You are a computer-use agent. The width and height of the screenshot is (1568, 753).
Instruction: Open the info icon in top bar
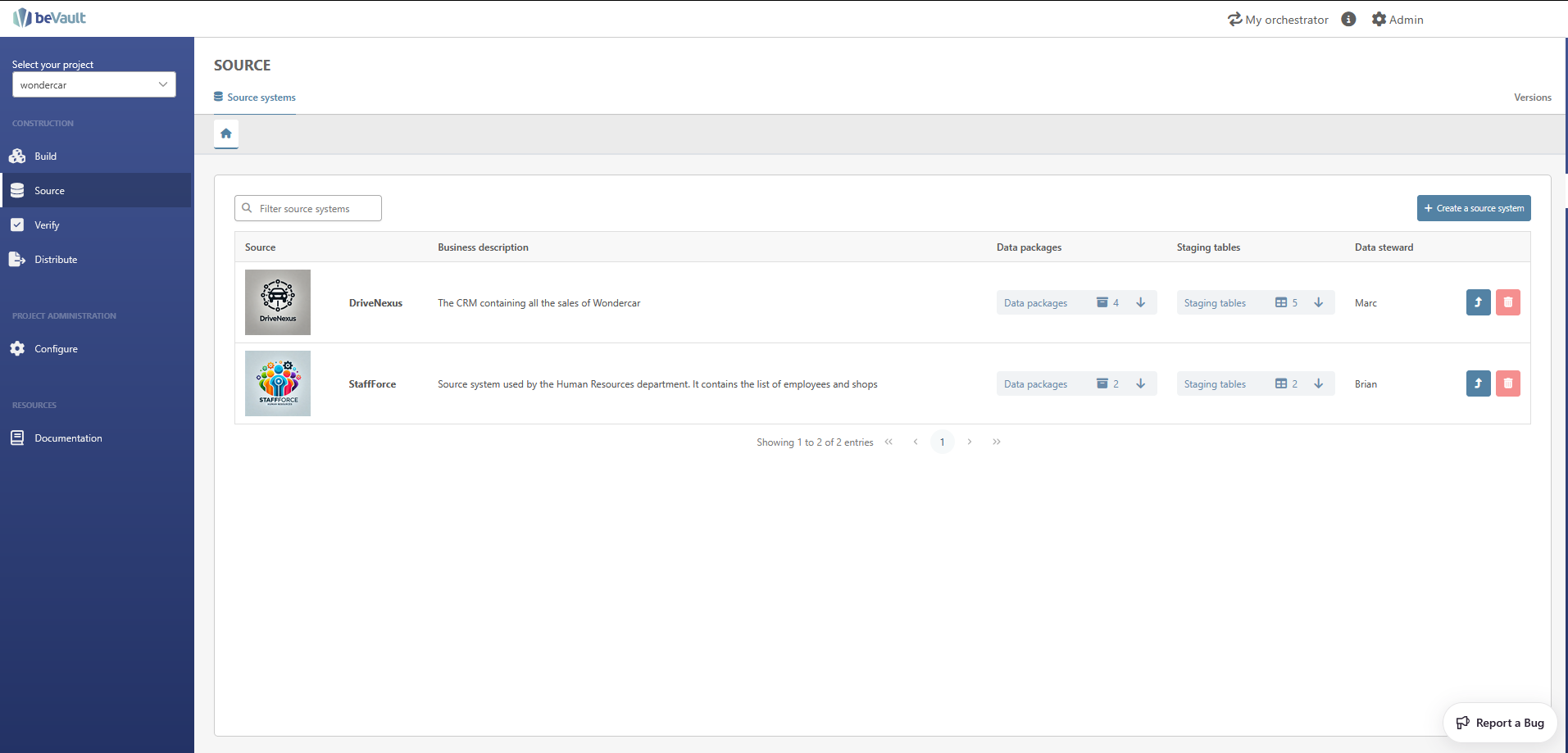pyautogui.click(x=1348, y=20)
